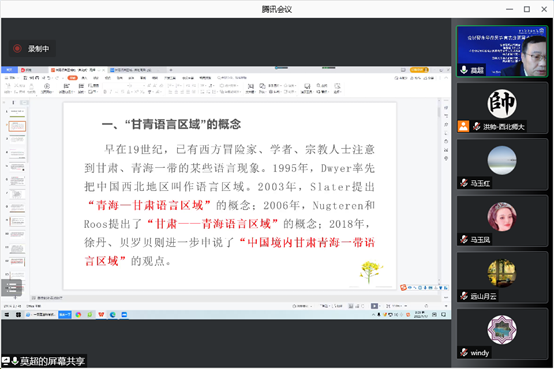Expand the 文件 menu dropdown in WPS
554x369 pixels.
[x=10, y=78]
